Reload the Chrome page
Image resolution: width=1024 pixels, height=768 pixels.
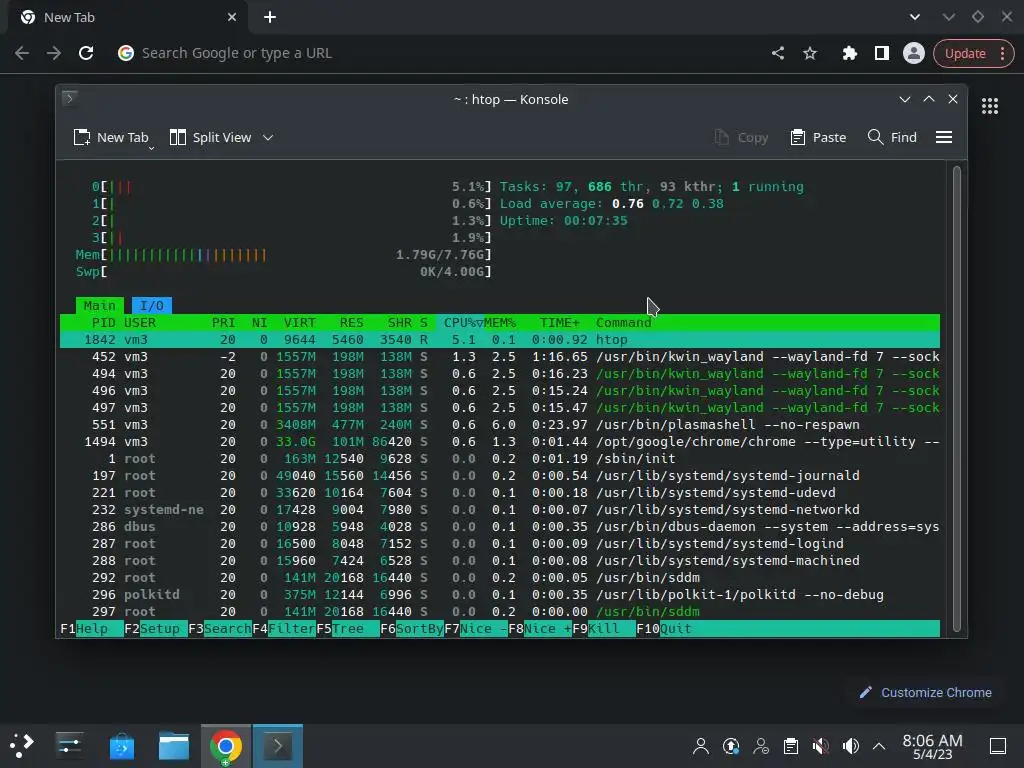point(86,53)
